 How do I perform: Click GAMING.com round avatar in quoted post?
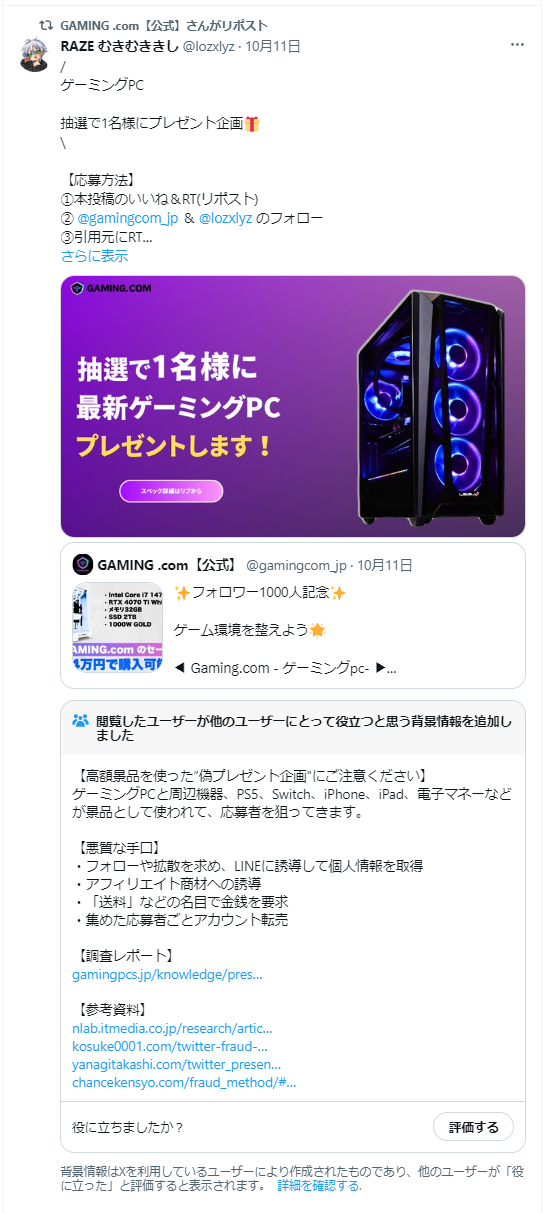83,564
